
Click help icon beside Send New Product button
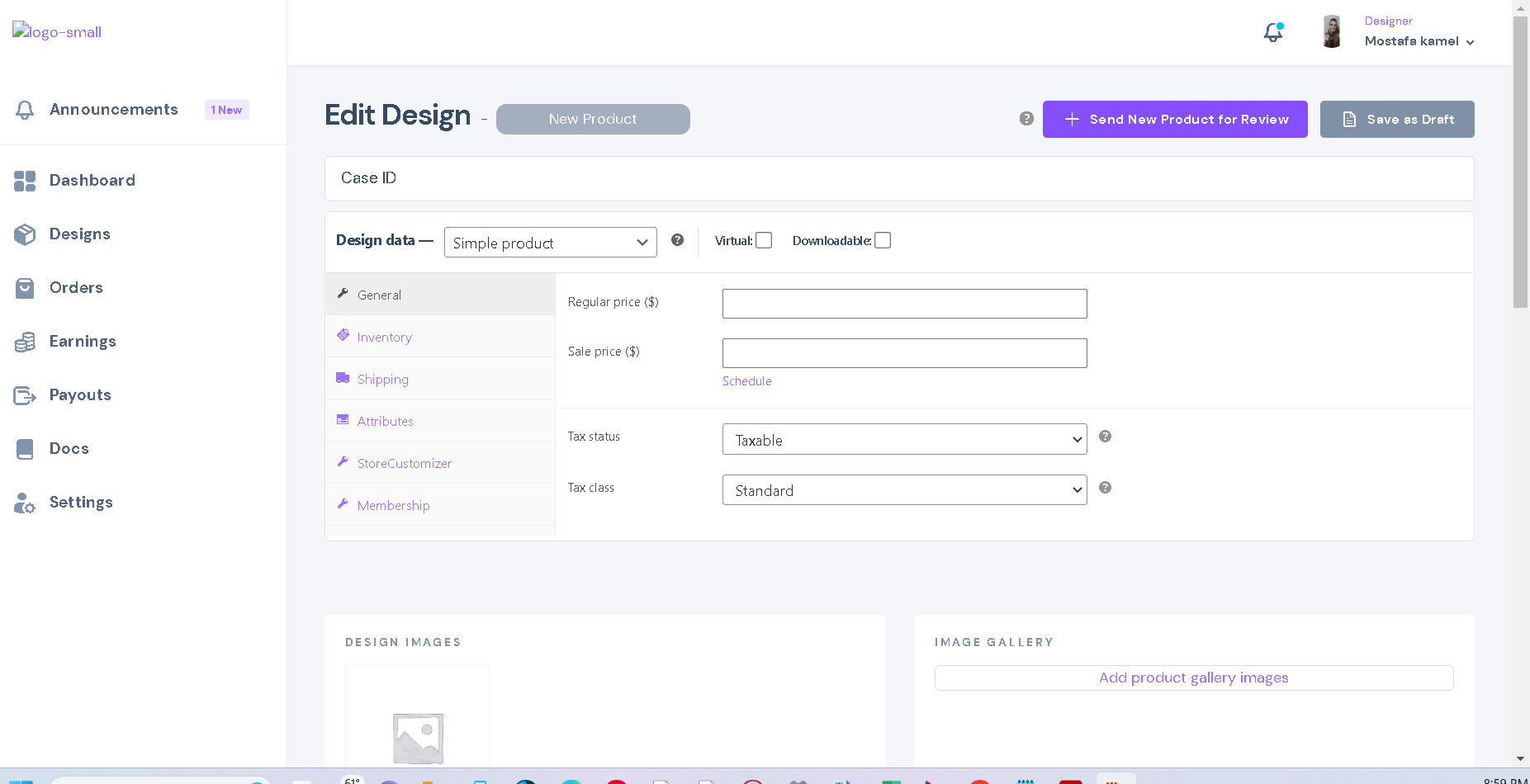click(1026, 119)
